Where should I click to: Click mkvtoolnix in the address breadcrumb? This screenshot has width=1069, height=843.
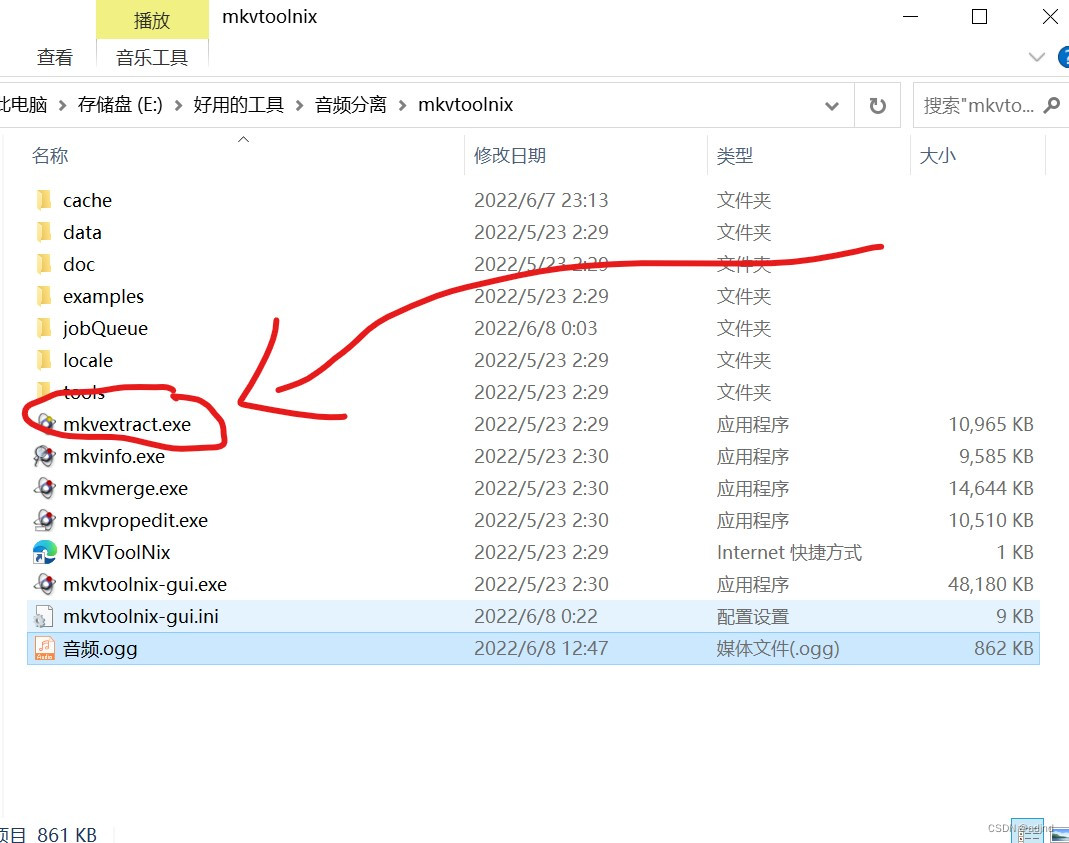click(x=466, y=105)
